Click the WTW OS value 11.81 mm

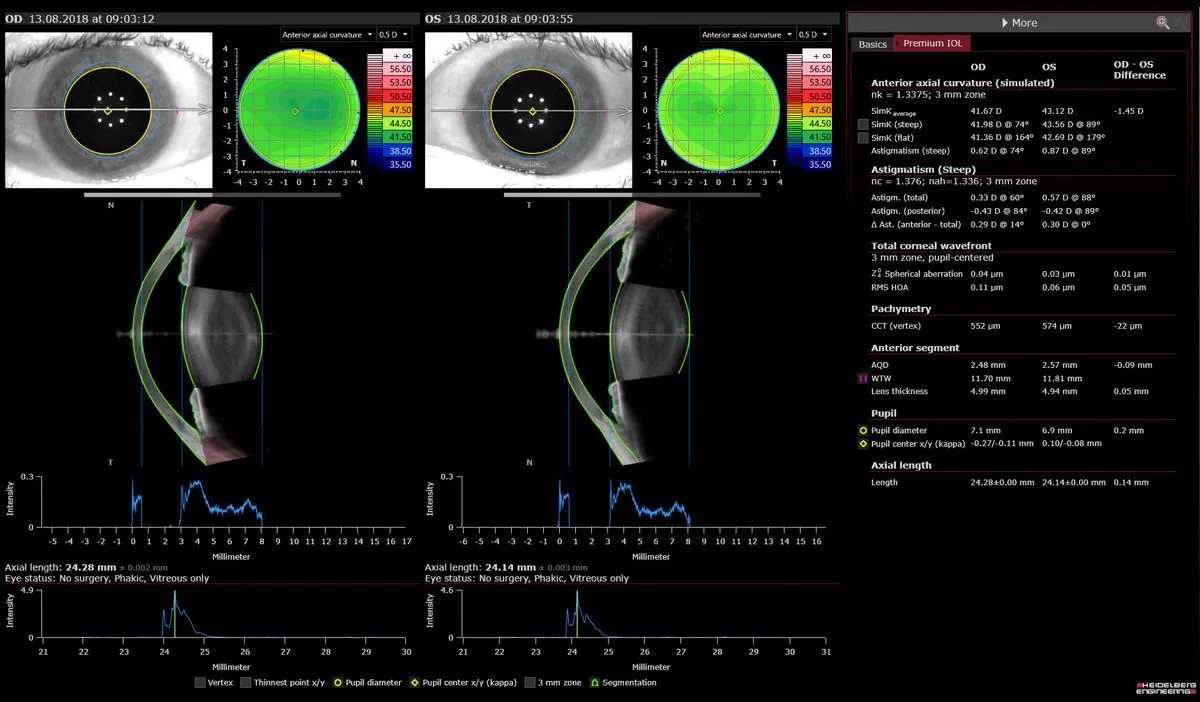coord(1062,379)
